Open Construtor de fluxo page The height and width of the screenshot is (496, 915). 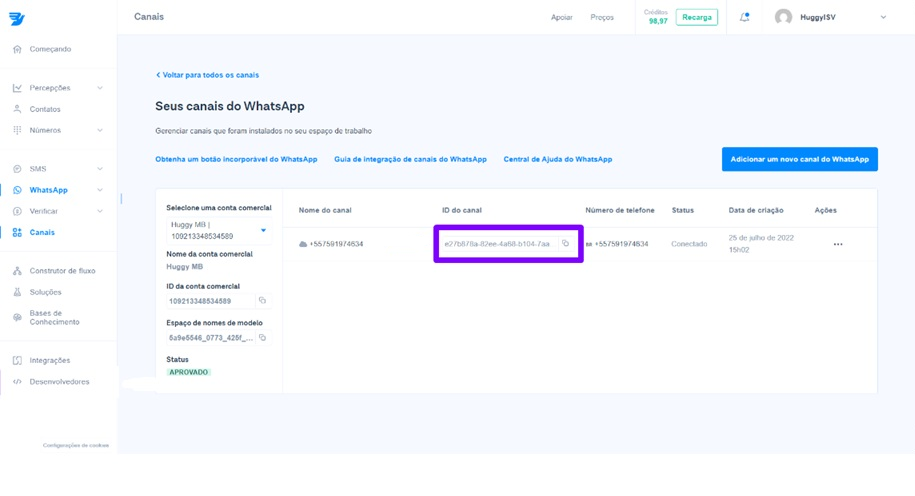click(62, 271)
